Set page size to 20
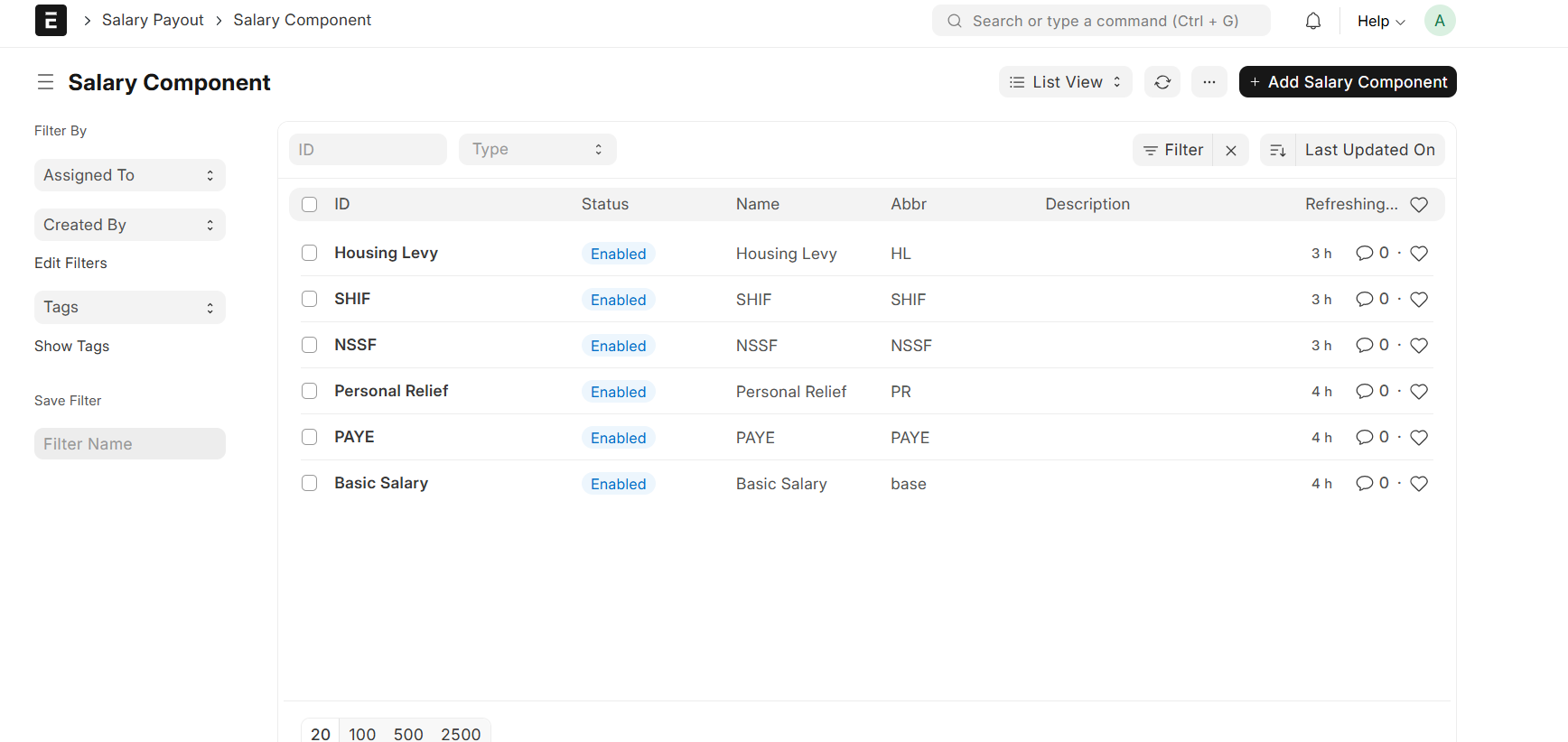Screen dimensions: 1568x742 coord(321,734)
